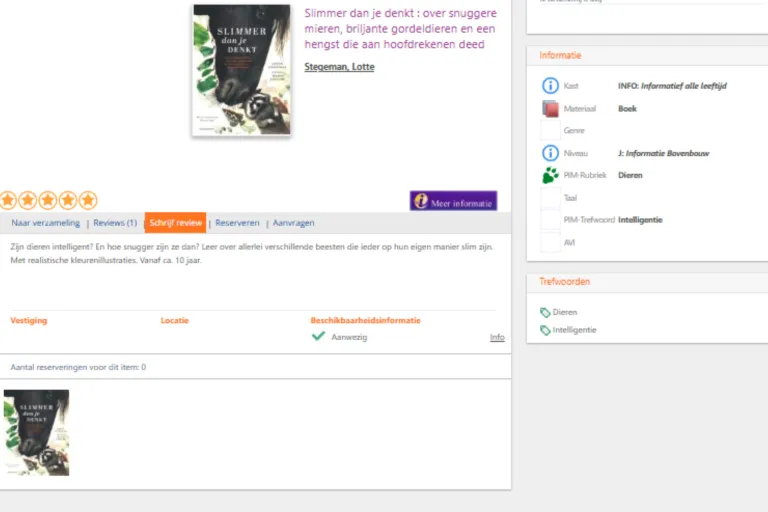The width and height of the screenshot is (768, 512).
Task: Click the Locatie column header
Action: [174, 320]
